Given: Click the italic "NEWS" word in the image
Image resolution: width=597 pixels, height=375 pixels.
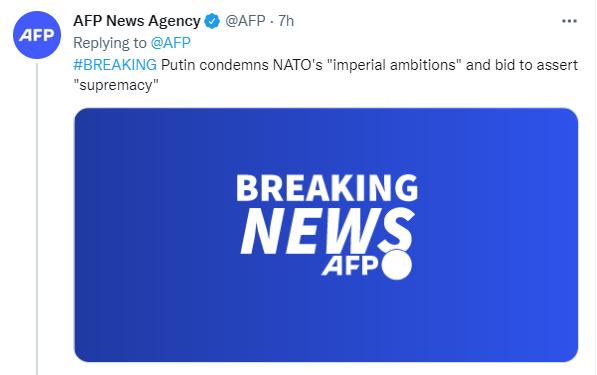Looking at the screenshot, I should coord(328,231).
